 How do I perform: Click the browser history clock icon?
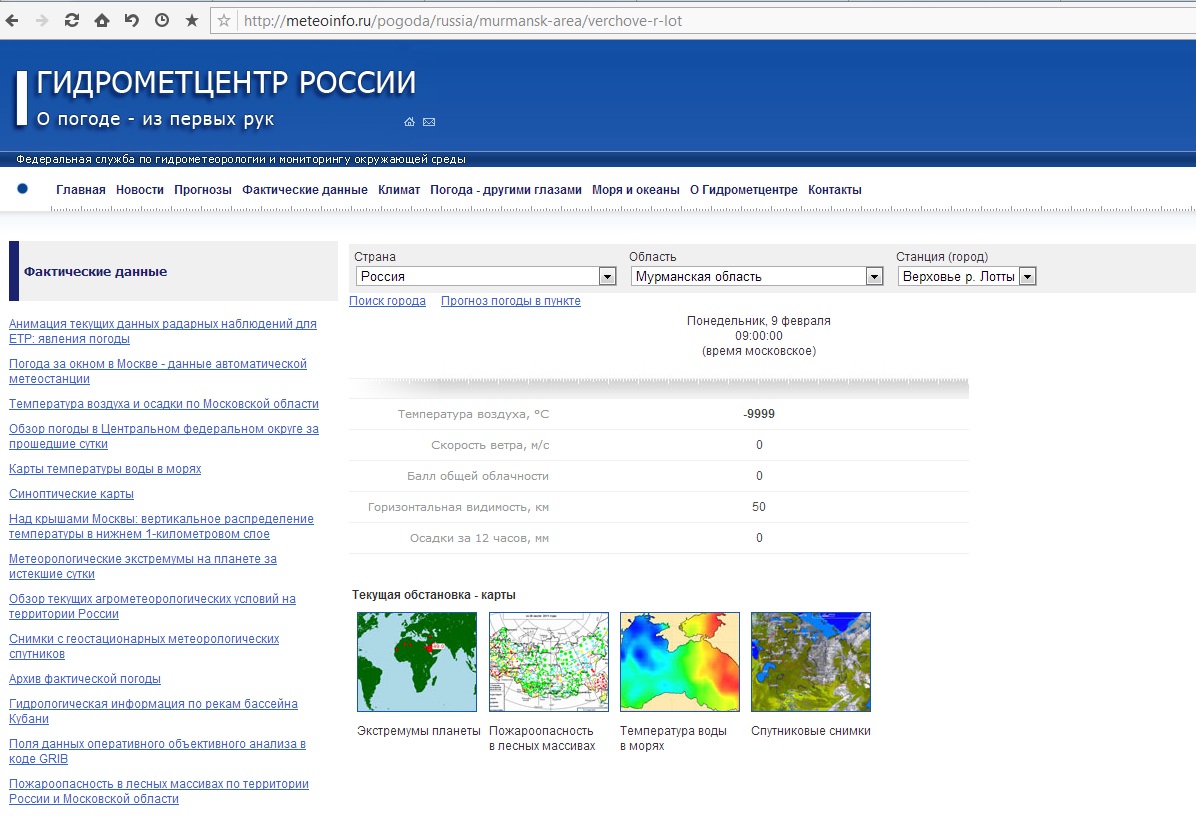click(x=162, y=20)
